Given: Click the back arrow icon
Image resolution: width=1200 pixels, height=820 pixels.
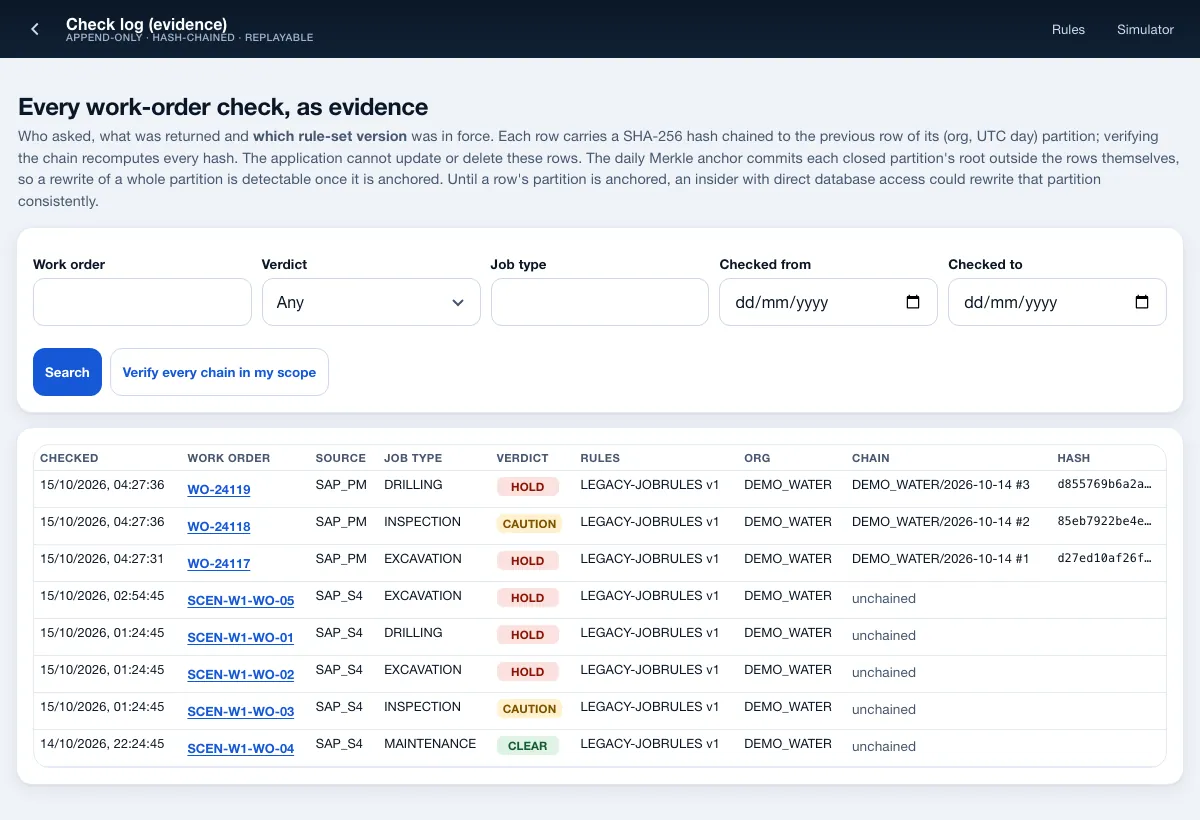Looking at the screenshot, I should click(35, 29).
